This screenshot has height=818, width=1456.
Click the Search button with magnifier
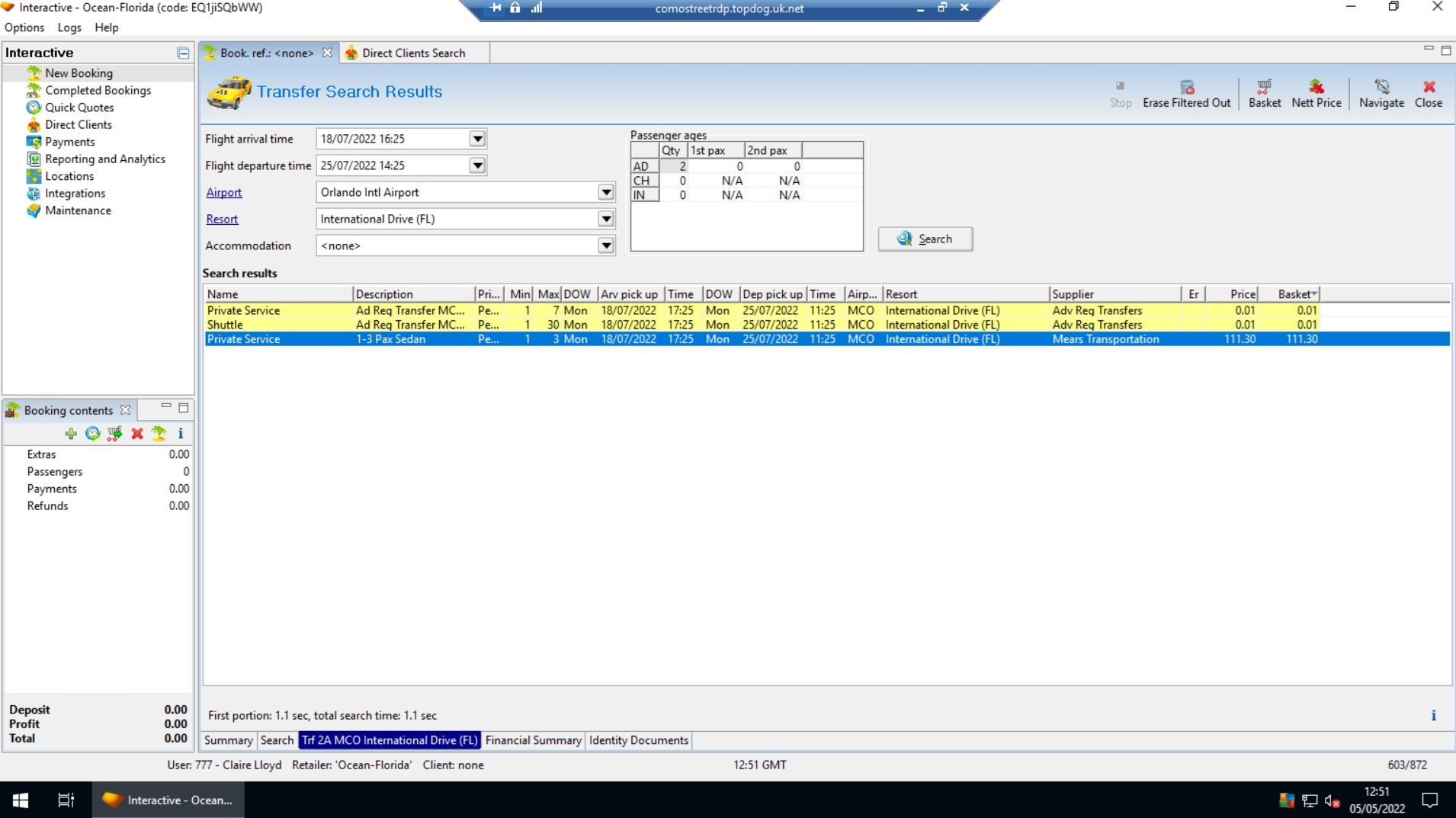click(x=925, y=239)
